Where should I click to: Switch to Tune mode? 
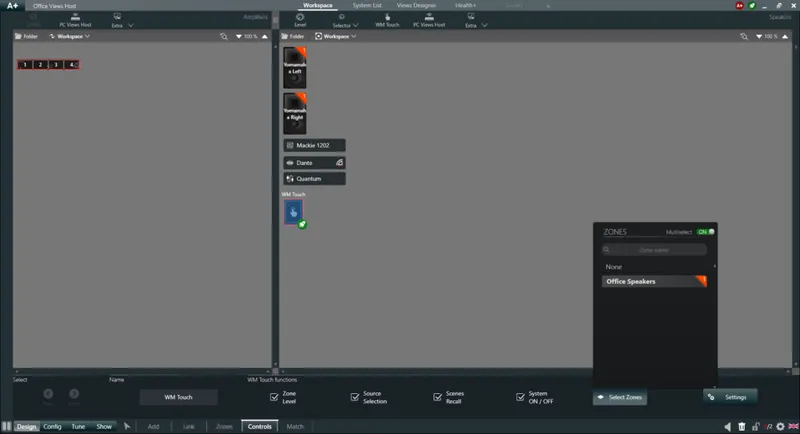click(x=78, y=426)
